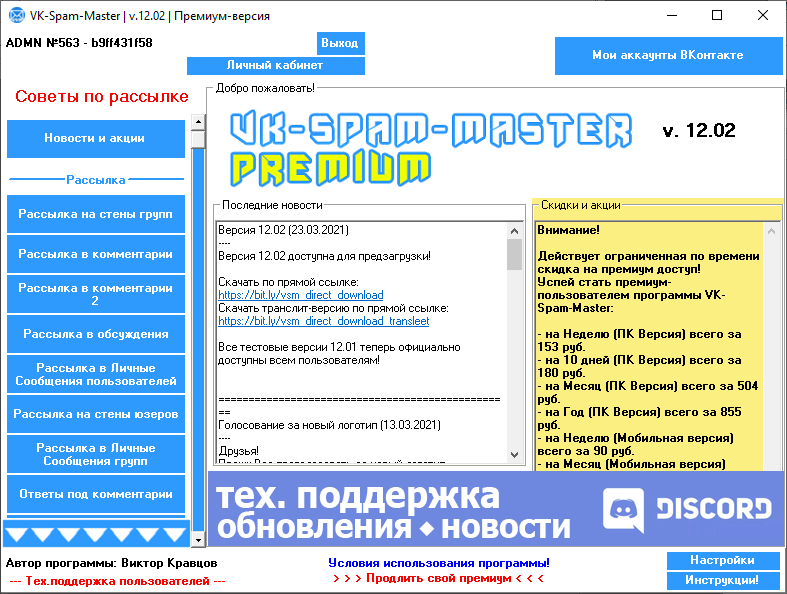Click the Инструкции! button
Image resolution: width=787 pixels, height=594 pixels.
point(721,580)
